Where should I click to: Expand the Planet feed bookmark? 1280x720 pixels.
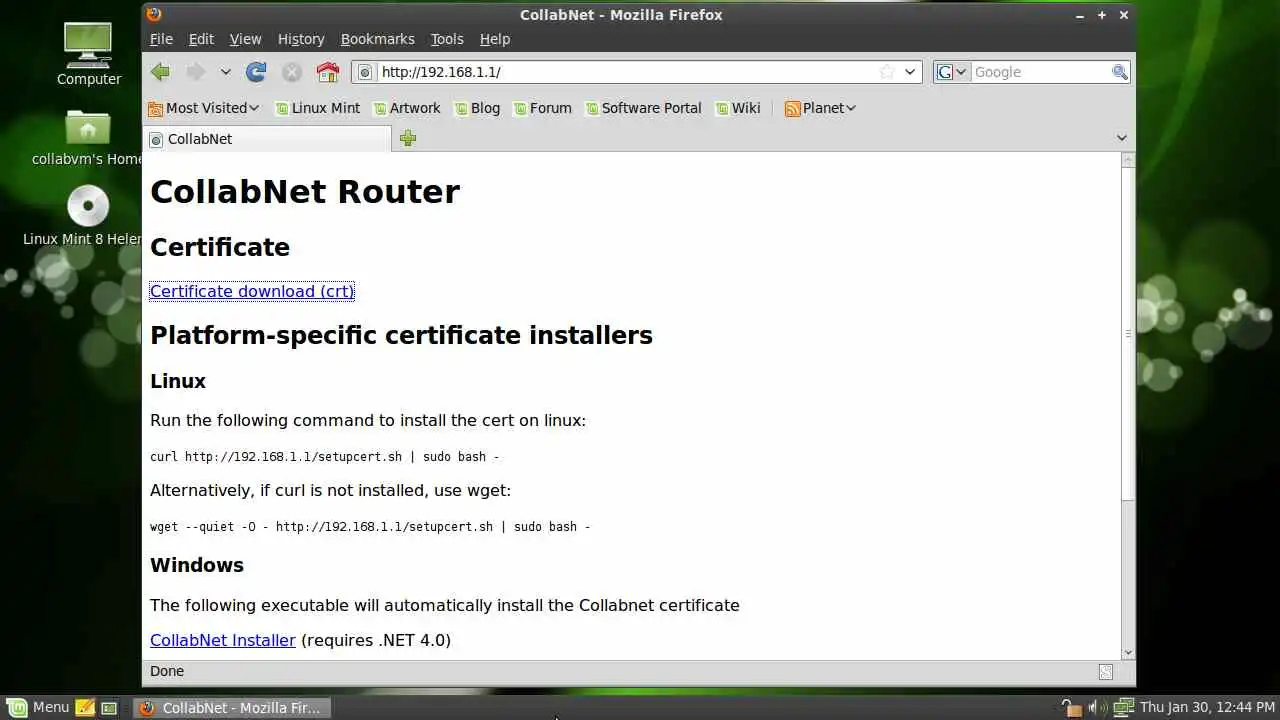tap(820, 108)
